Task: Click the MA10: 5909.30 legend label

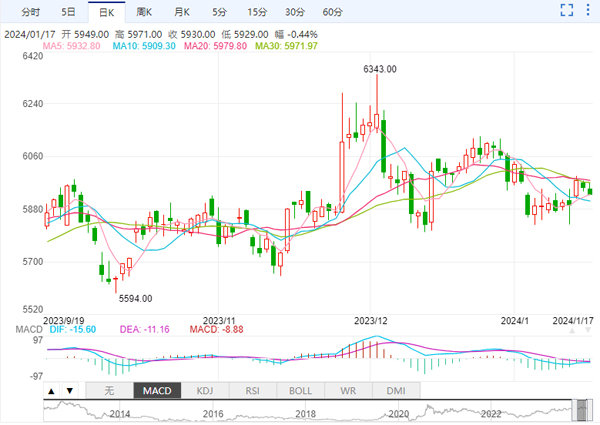Action: (x=144, y=46)
